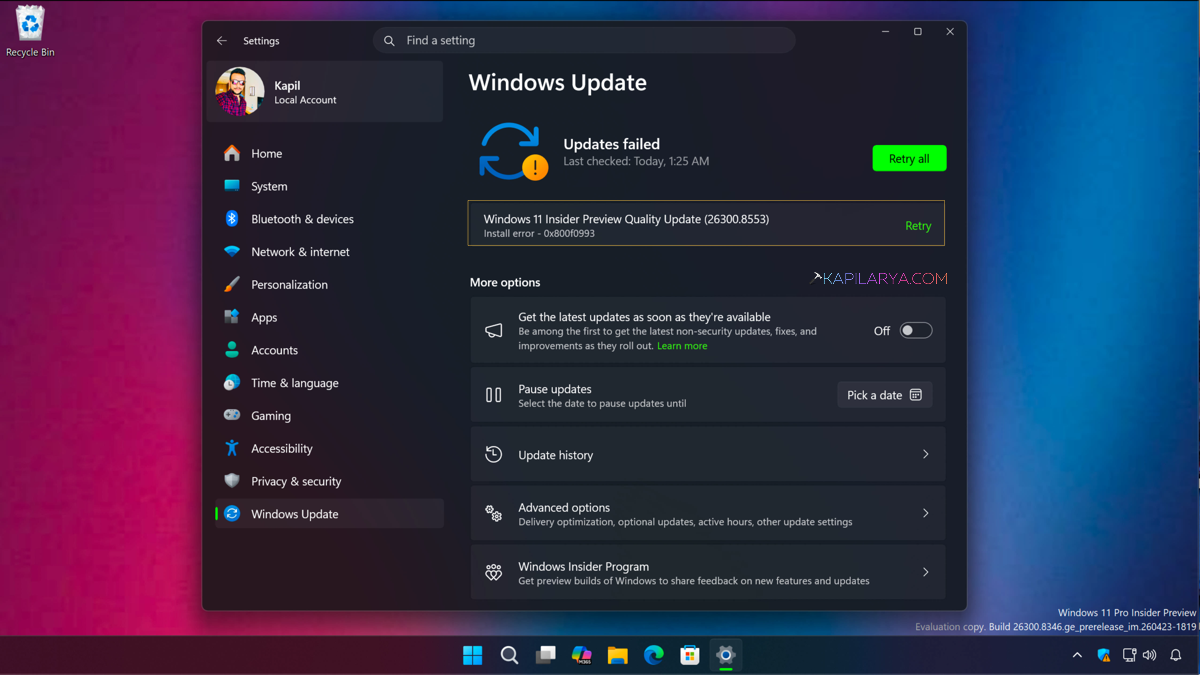Expand Windows Insider Program chevron
The height and width of the screenshot is (675, 1200).
pos(926,572)
